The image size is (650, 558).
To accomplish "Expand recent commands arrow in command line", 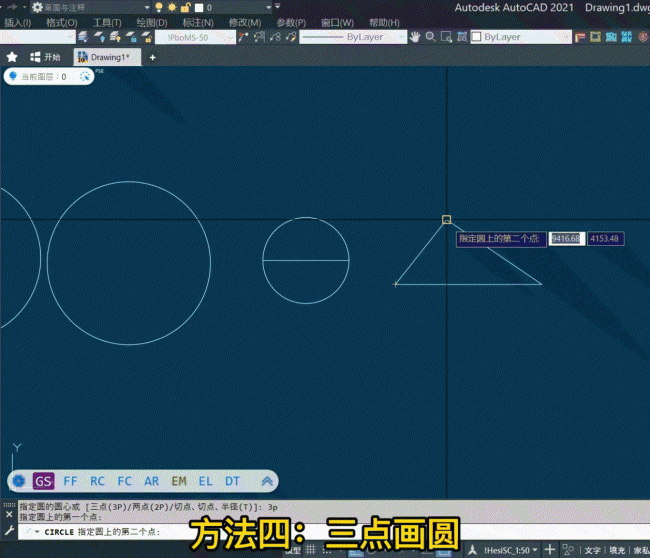I will pyautogui.click(x=37, y=532).
